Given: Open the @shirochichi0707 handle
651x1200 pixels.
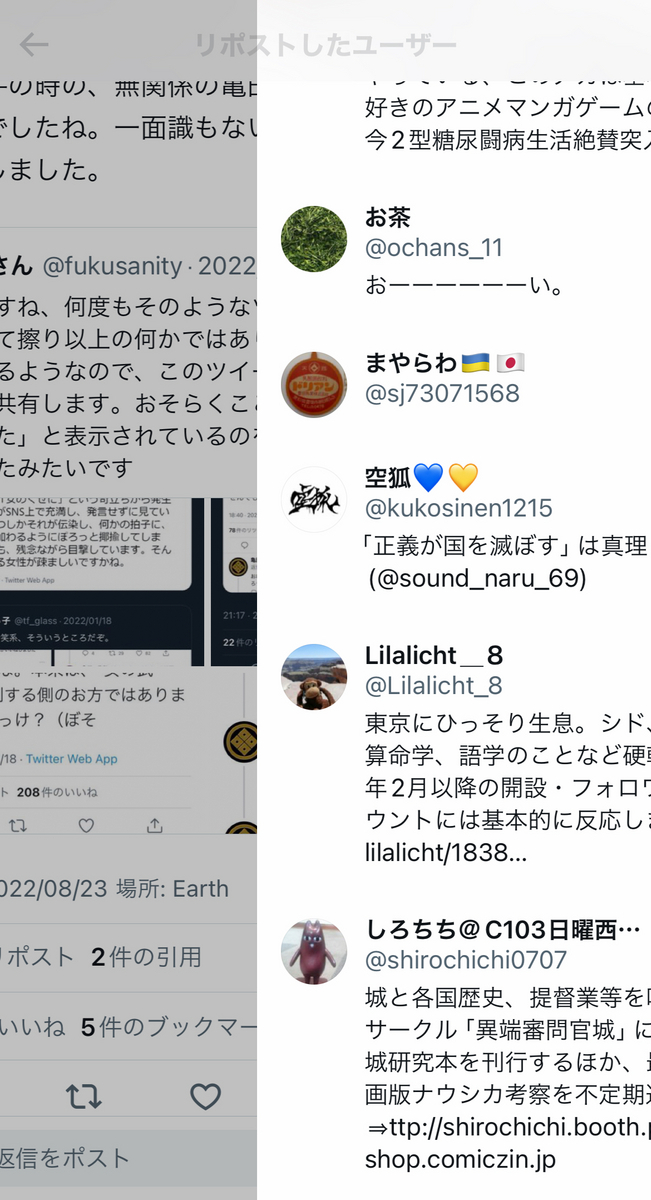Looking at the screenshot, I should pyautogui.click(x=466, y=960).
